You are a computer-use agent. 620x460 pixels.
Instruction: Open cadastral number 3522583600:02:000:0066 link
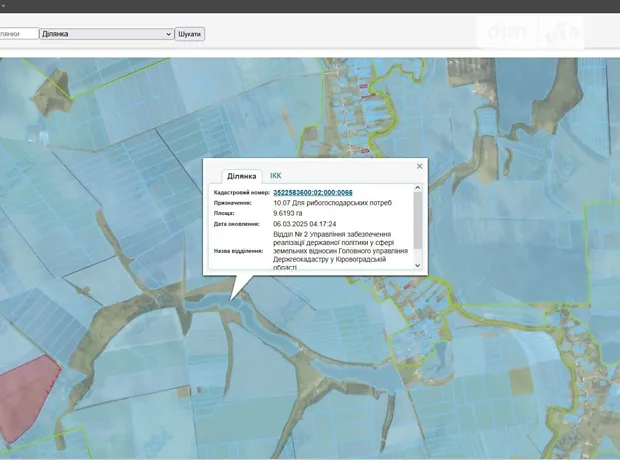(x=312, y=192)
